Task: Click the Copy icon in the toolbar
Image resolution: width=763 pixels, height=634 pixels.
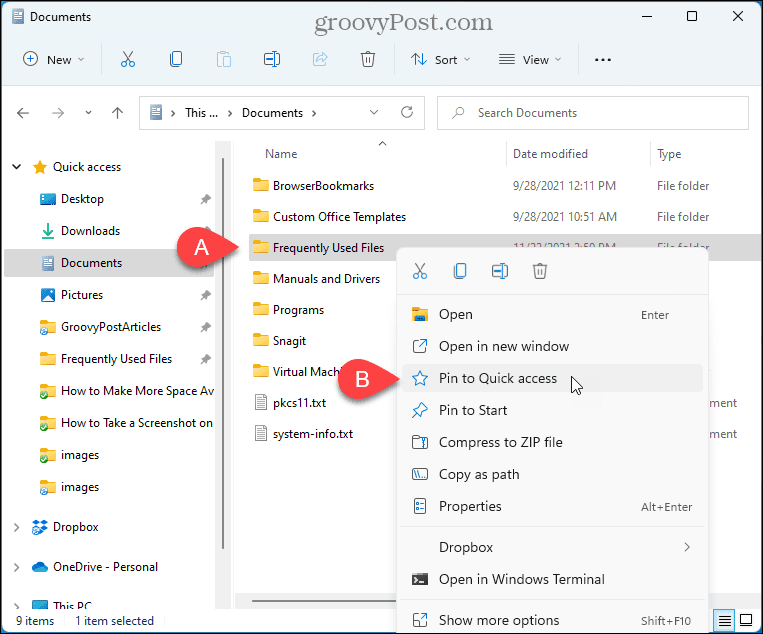Action: 176,59
